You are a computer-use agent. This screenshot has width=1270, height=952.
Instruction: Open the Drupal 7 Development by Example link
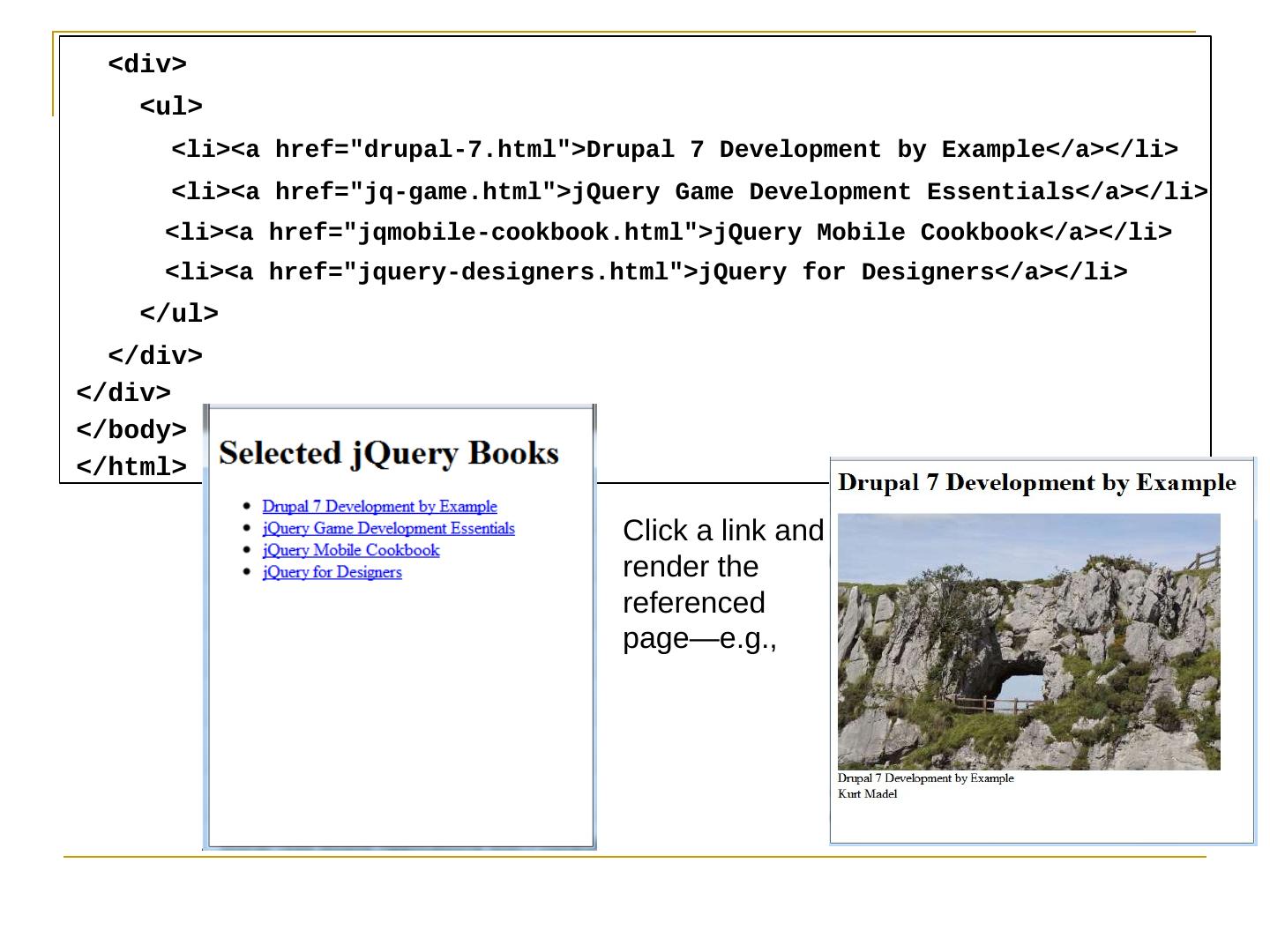[379, 507]
